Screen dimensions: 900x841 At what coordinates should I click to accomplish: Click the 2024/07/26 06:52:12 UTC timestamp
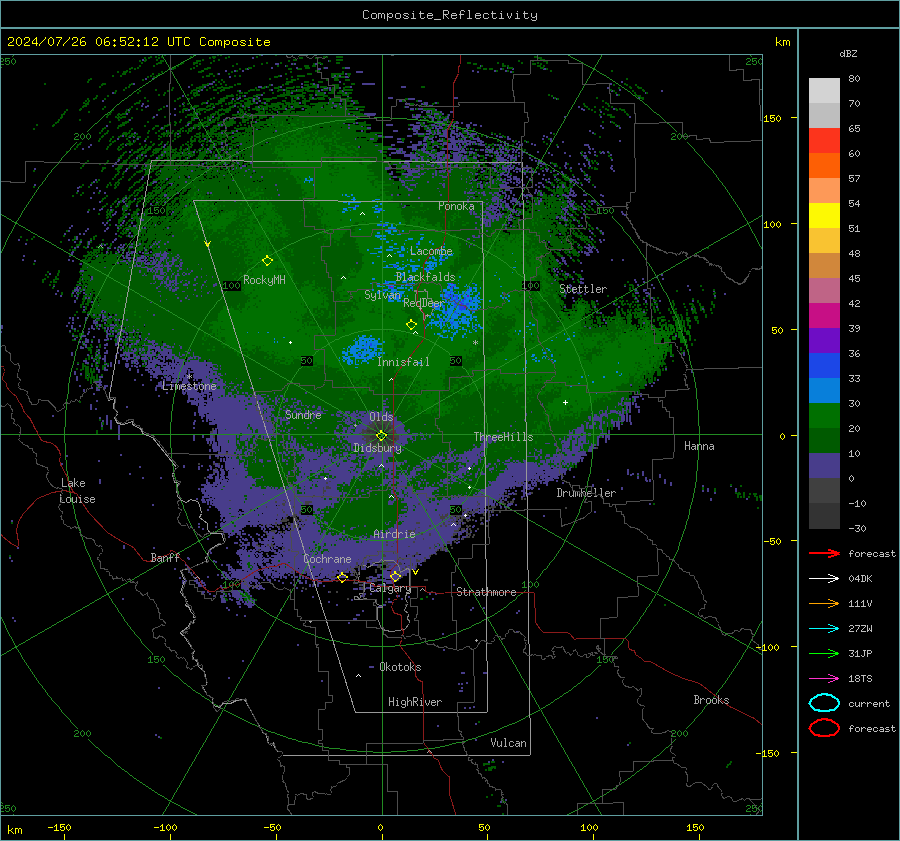[x=99, y=42]
